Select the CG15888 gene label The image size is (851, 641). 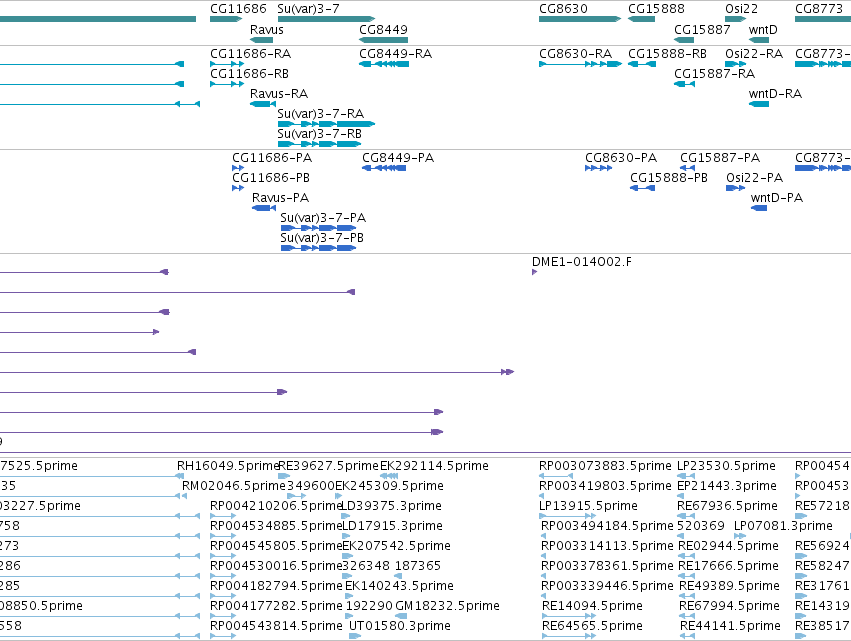point(656,9)
